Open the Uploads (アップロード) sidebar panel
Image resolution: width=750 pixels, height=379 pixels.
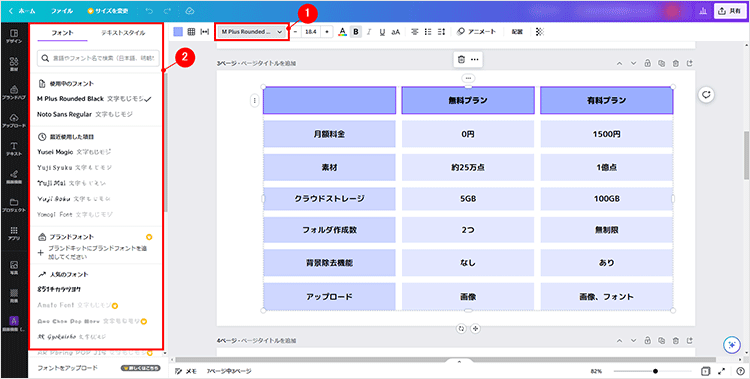click(x=14, y=121)
